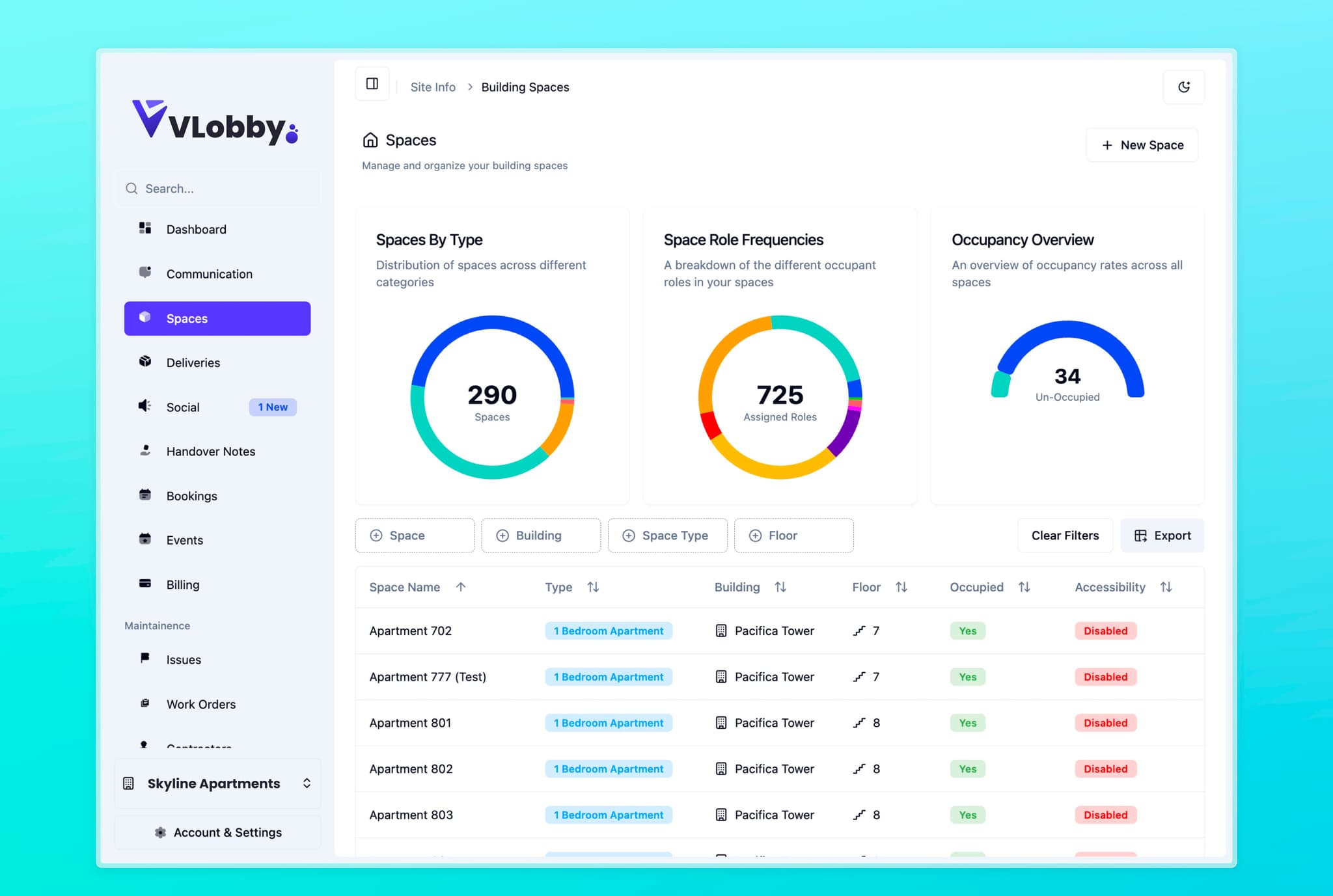
Task: Click the Deliveries package icon
Action: (x=144, y=362)
